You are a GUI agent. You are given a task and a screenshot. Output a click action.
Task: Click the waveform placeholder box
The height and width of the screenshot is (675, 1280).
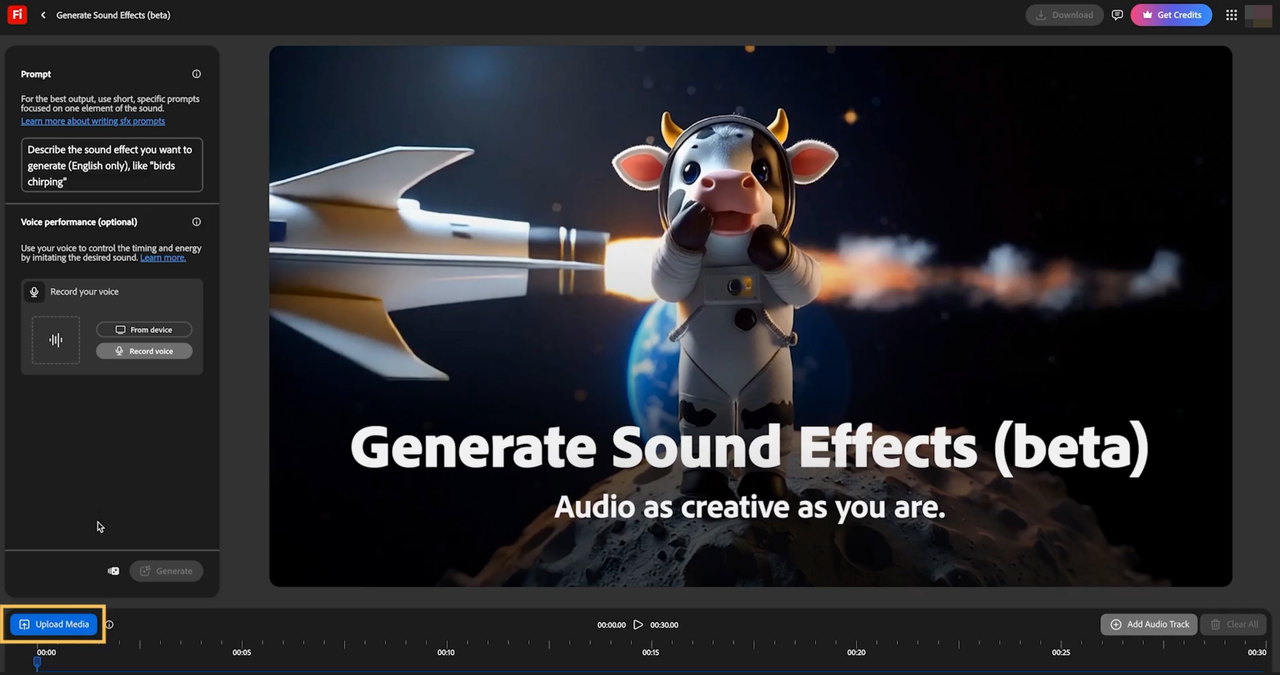point(56,340)
